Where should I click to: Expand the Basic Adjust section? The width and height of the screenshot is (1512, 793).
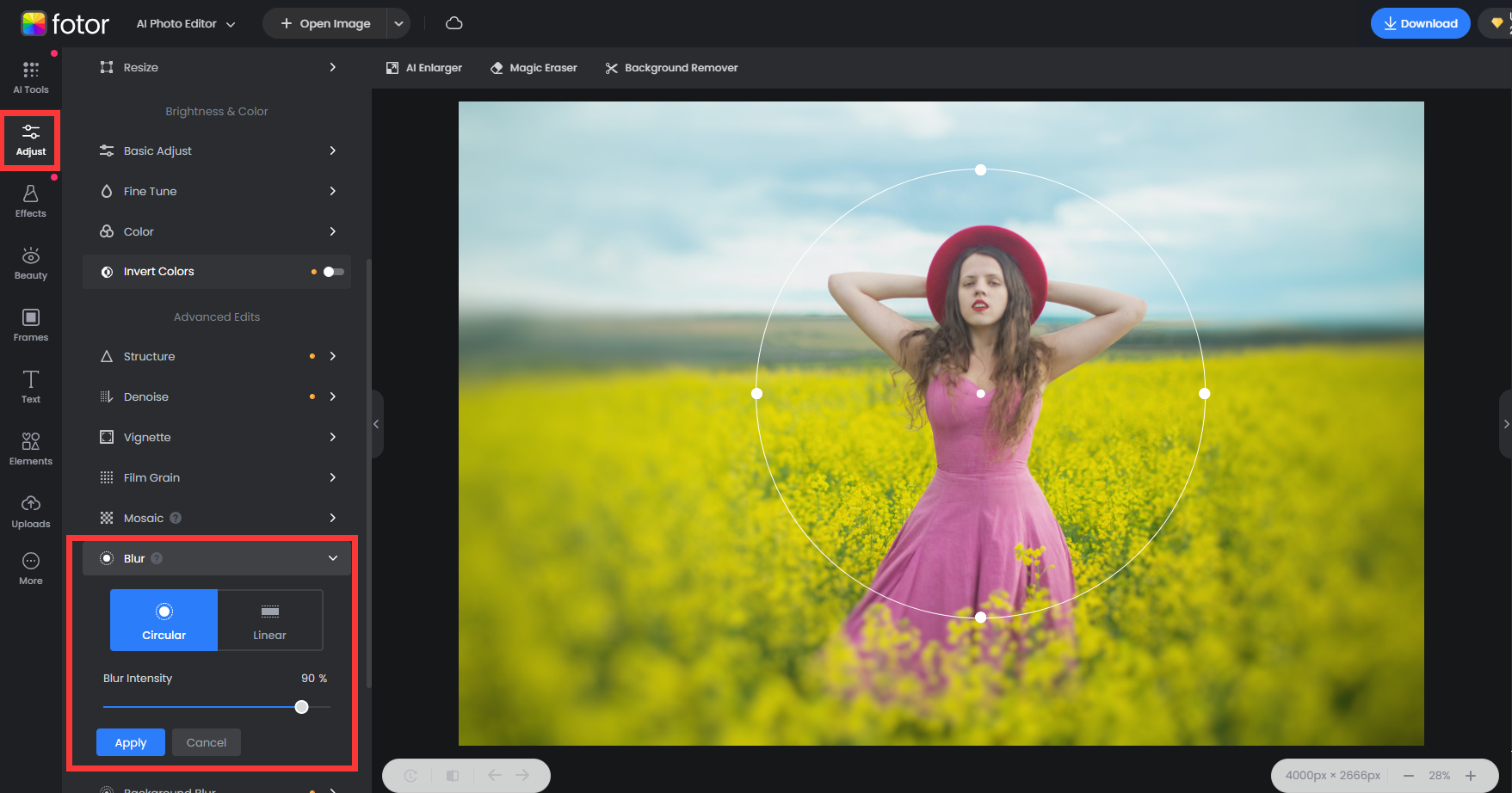[x=217, y=151]
